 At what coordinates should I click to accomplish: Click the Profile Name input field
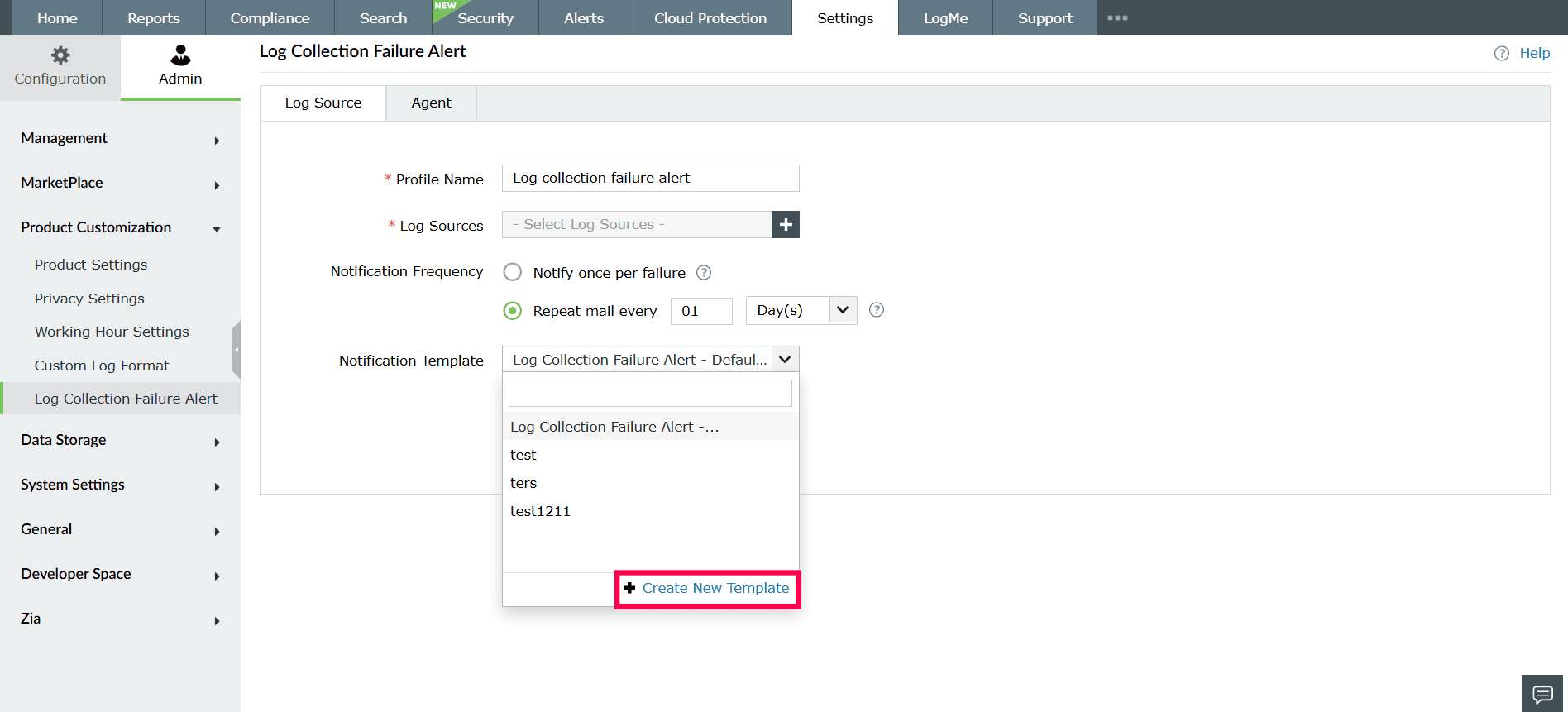[x=651, y=178]
